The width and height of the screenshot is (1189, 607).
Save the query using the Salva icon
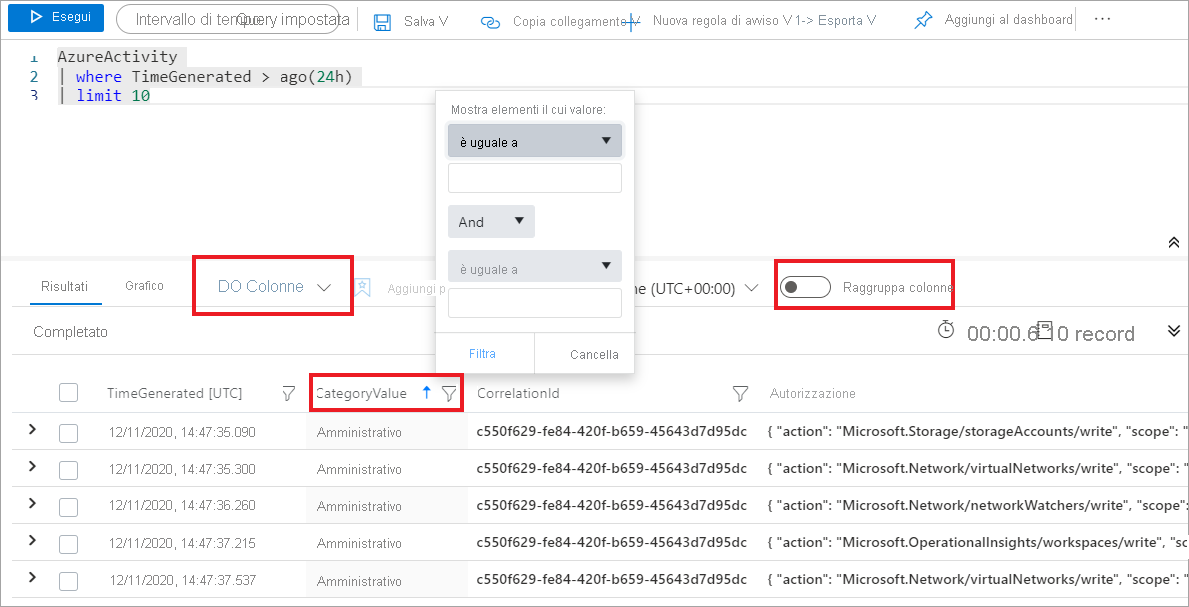pyautogui.click(x=384, y=20)
